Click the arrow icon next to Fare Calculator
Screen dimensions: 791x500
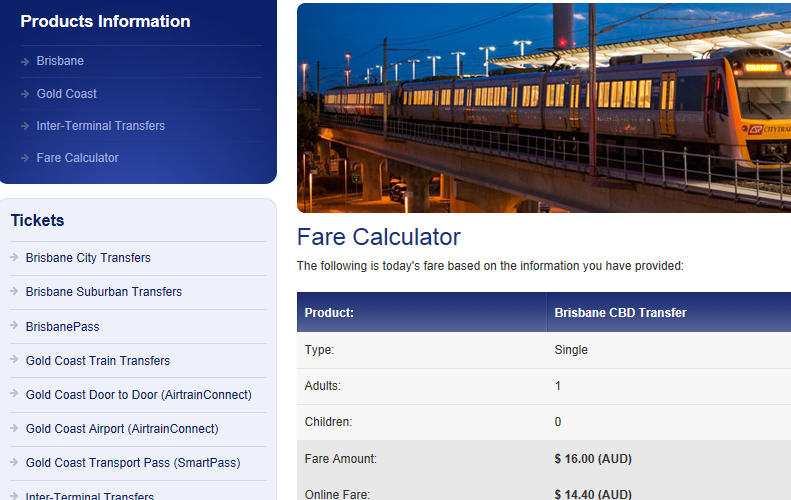click(x=25, y=158)
